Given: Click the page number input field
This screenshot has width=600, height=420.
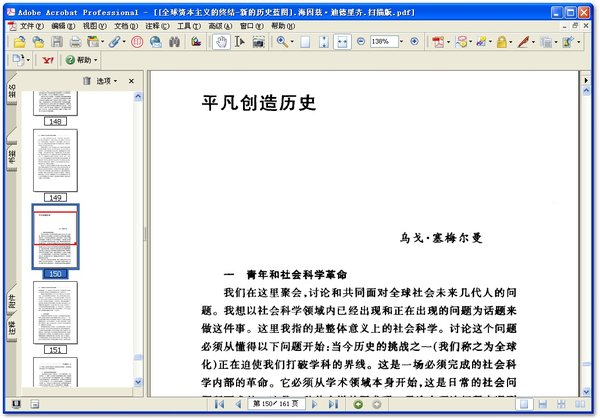Looking at the screenshot, I should click(276, 404).
